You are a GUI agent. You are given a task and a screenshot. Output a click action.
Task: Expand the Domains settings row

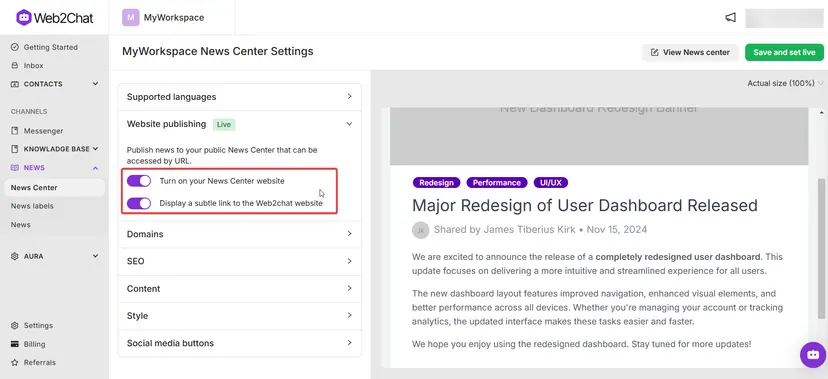click(x=240, y=234)
